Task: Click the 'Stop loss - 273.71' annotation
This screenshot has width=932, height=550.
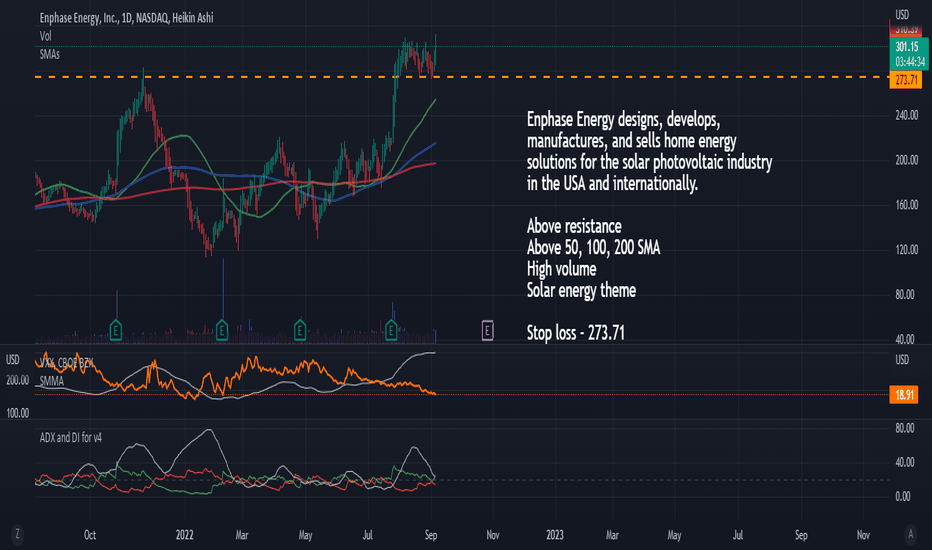Action: coord(575,333)
